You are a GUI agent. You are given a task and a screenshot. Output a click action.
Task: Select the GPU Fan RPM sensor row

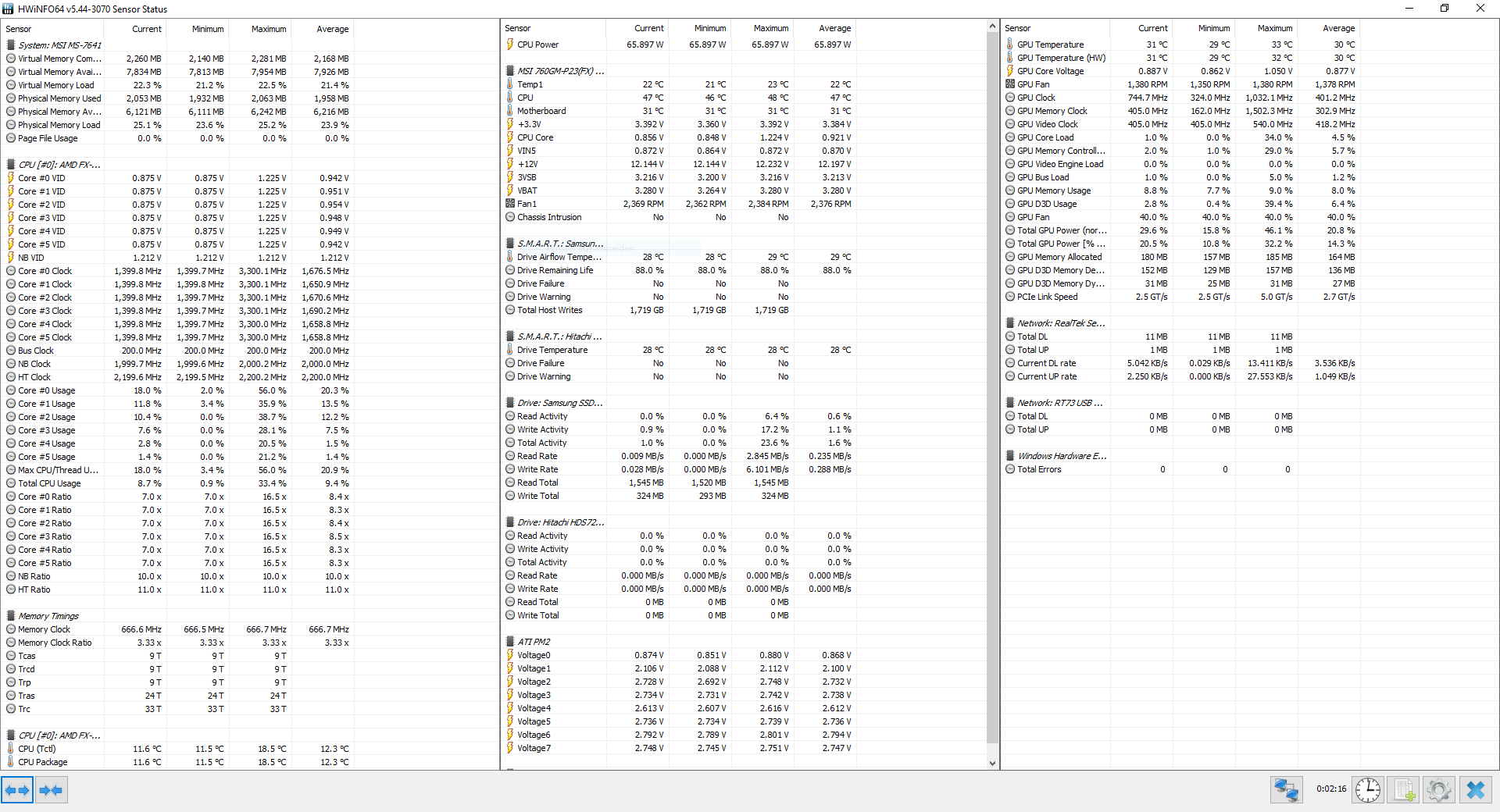pyautogui.click(x=1033, y=84)
